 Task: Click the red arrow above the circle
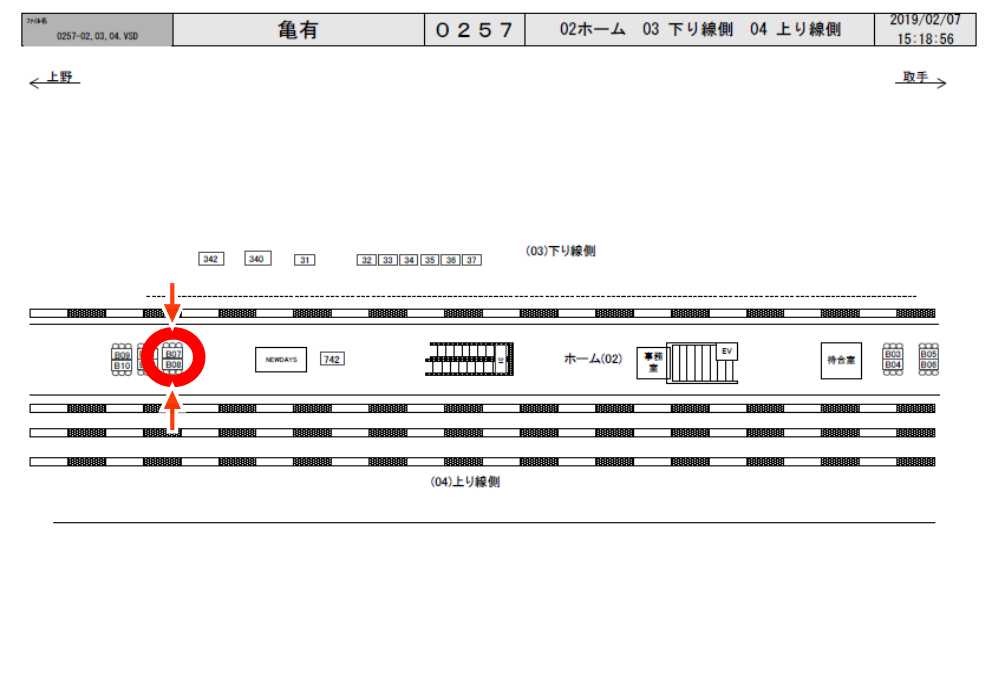(173, 300)
